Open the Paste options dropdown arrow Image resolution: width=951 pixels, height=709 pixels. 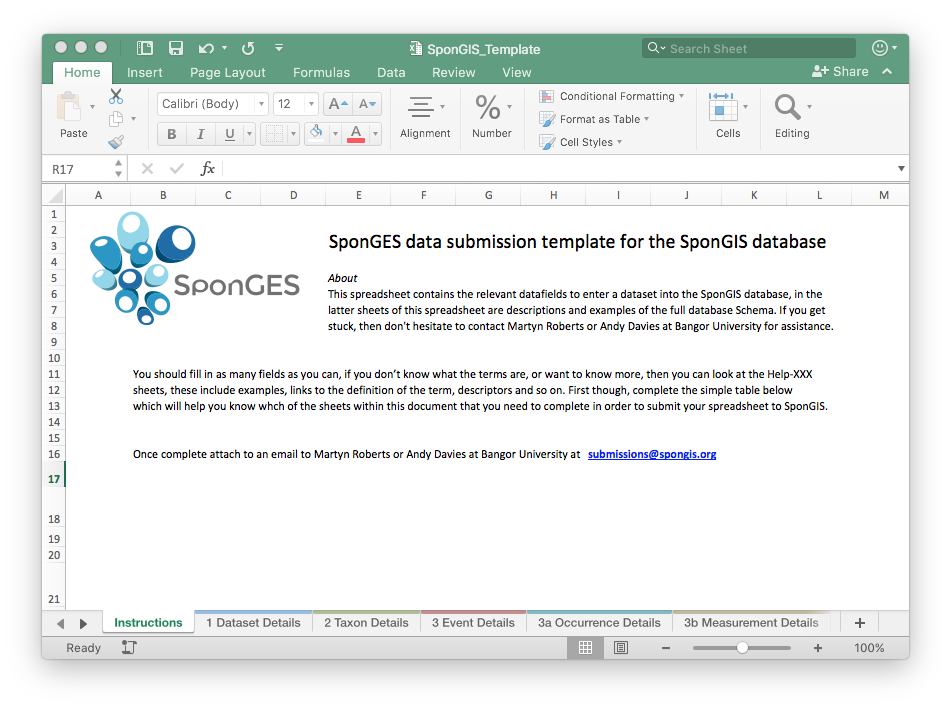[x=92, y=107]
